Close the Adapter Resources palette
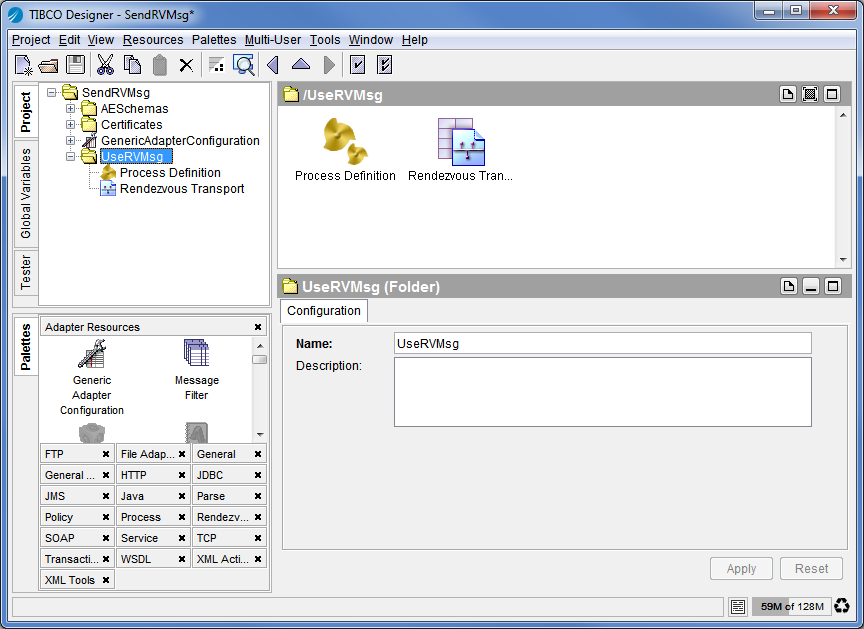This screenshot has width=864, height=629. [x=257, y=327]
